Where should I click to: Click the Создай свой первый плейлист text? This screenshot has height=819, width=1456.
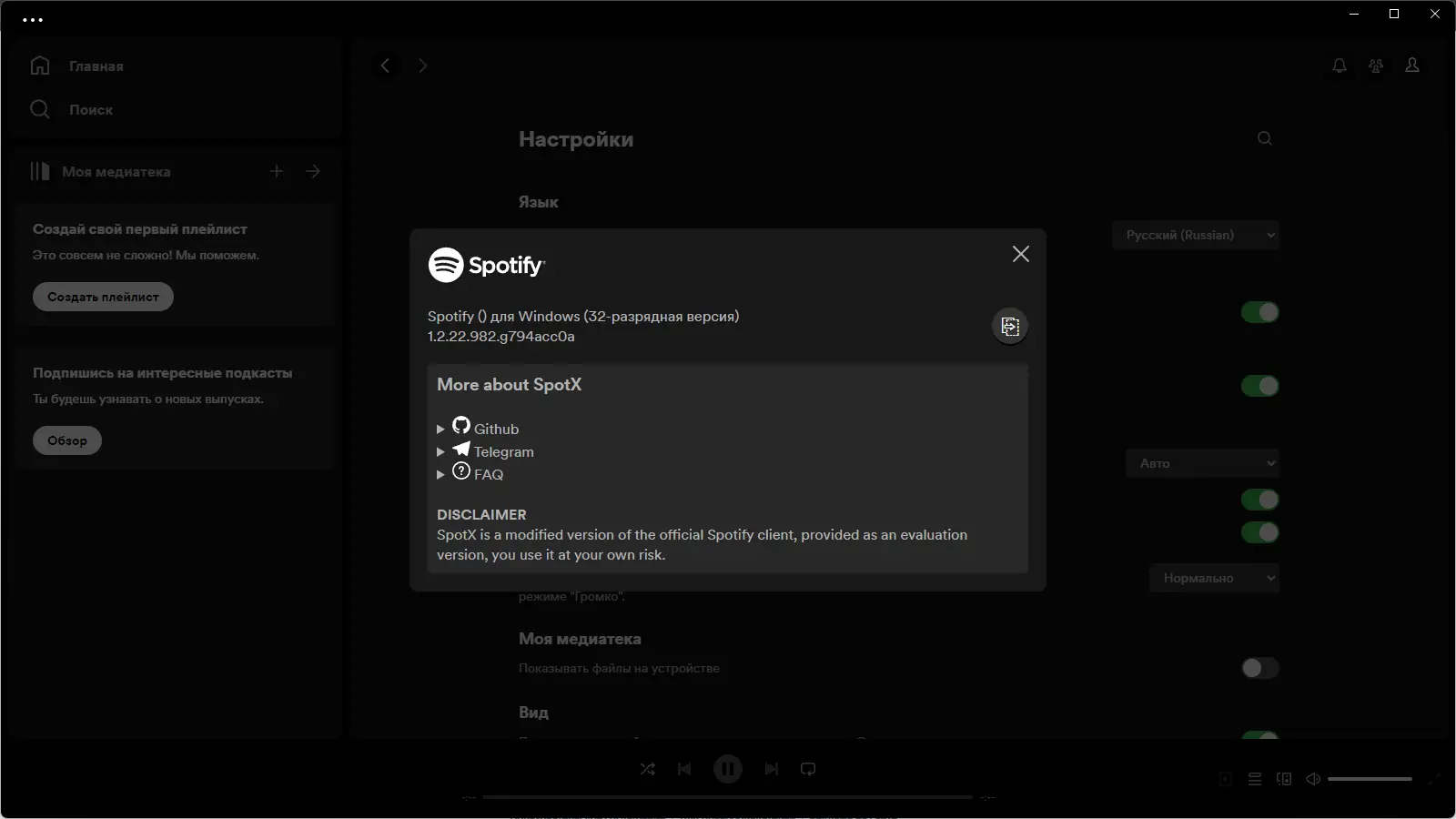coord(140,229)
